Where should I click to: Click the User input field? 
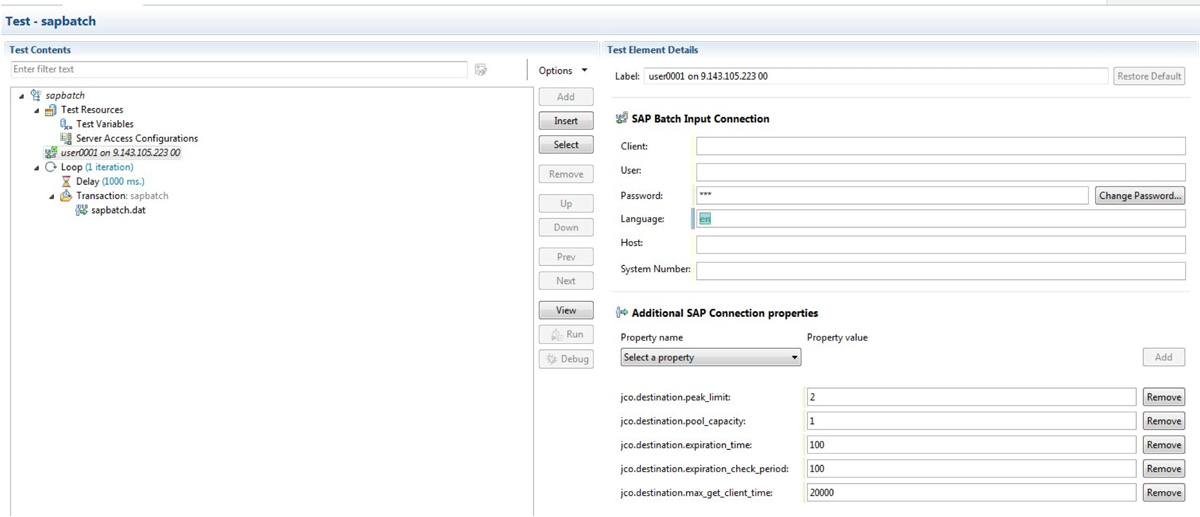tap(941, 172)
